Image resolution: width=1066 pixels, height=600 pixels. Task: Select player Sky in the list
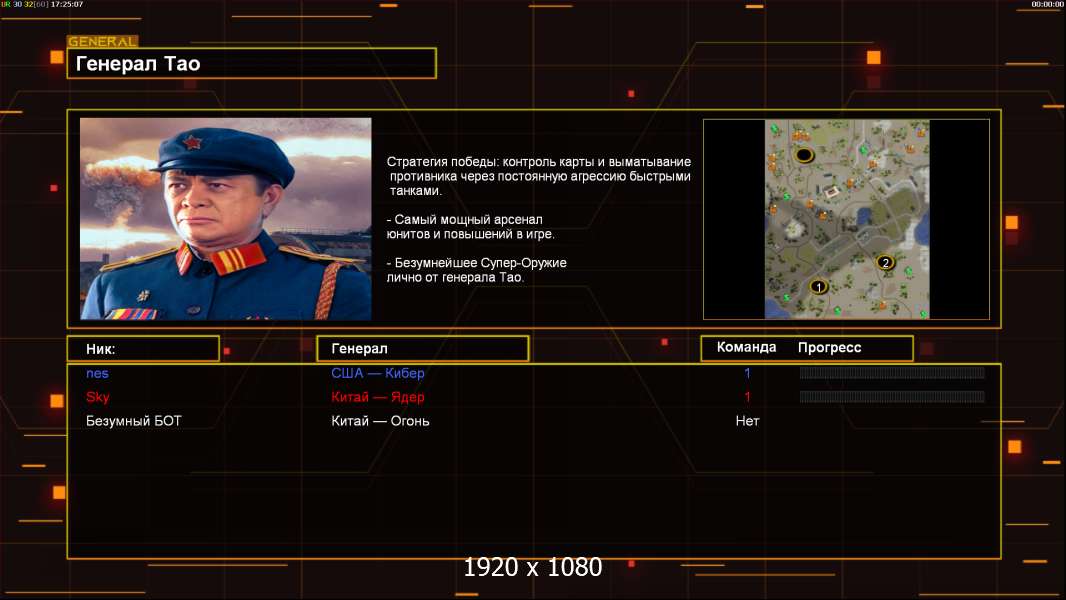tap(98, 397)
